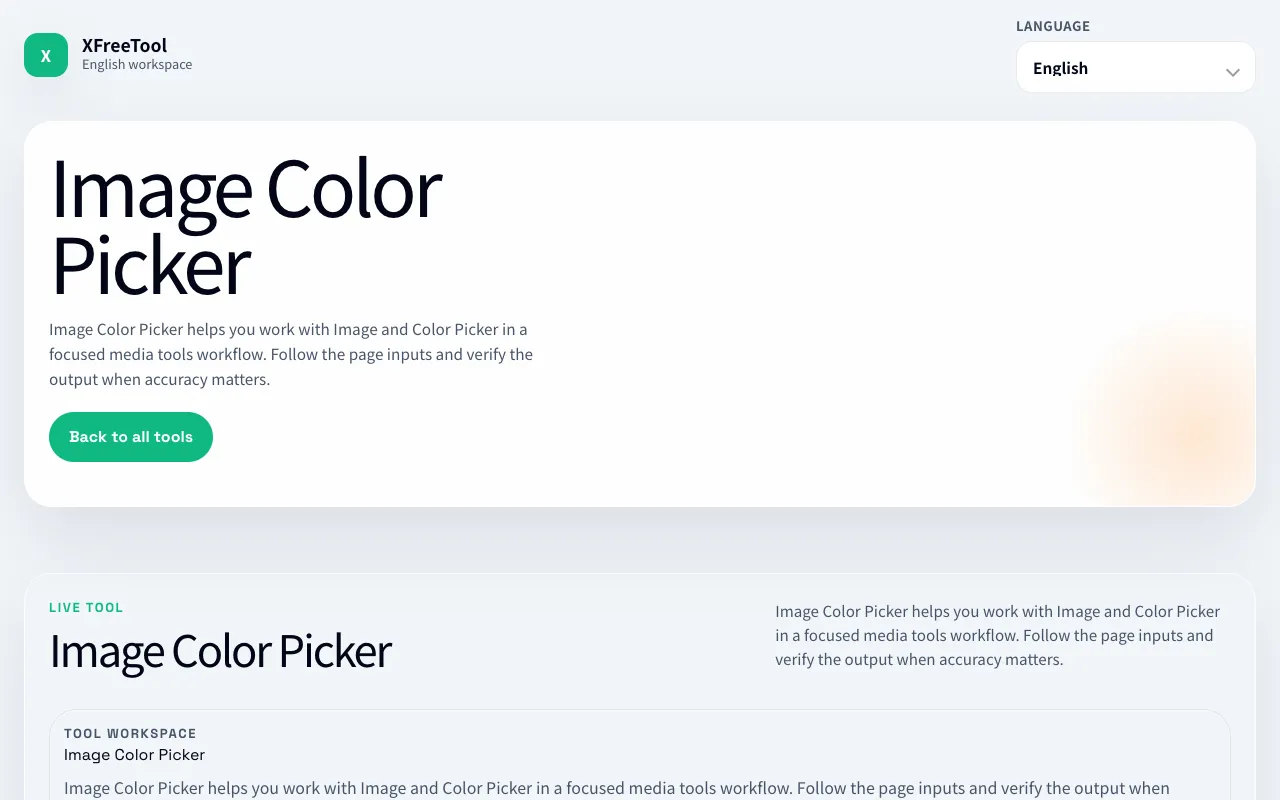Click the Back to all tools button
1280x800 pixels.
click(x=131, y=437)
